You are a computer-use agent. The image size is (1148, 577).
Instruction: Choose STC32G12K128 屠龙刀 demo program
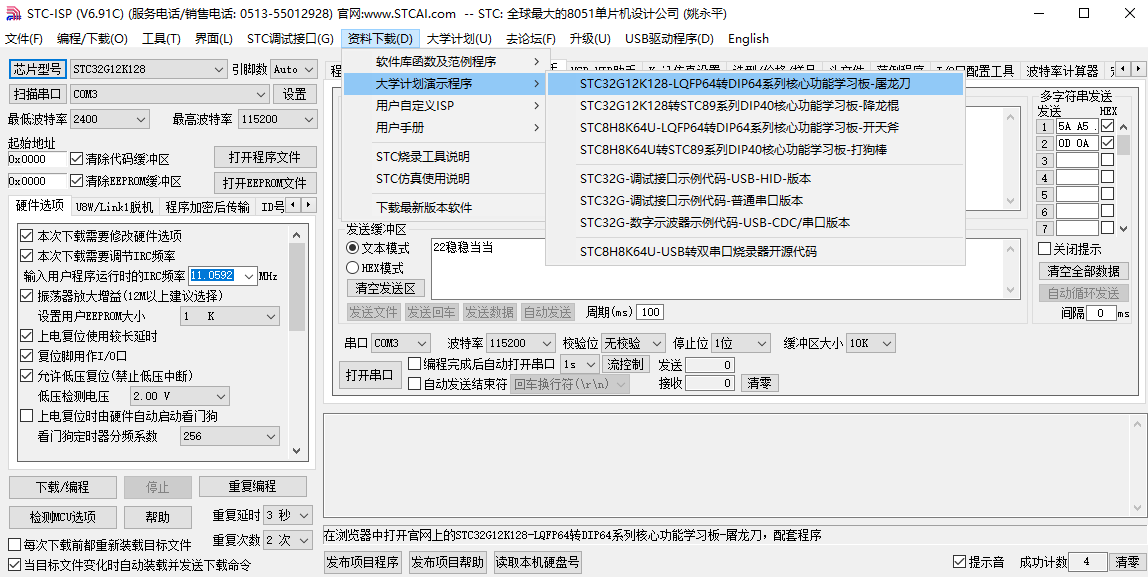(755, 83)
